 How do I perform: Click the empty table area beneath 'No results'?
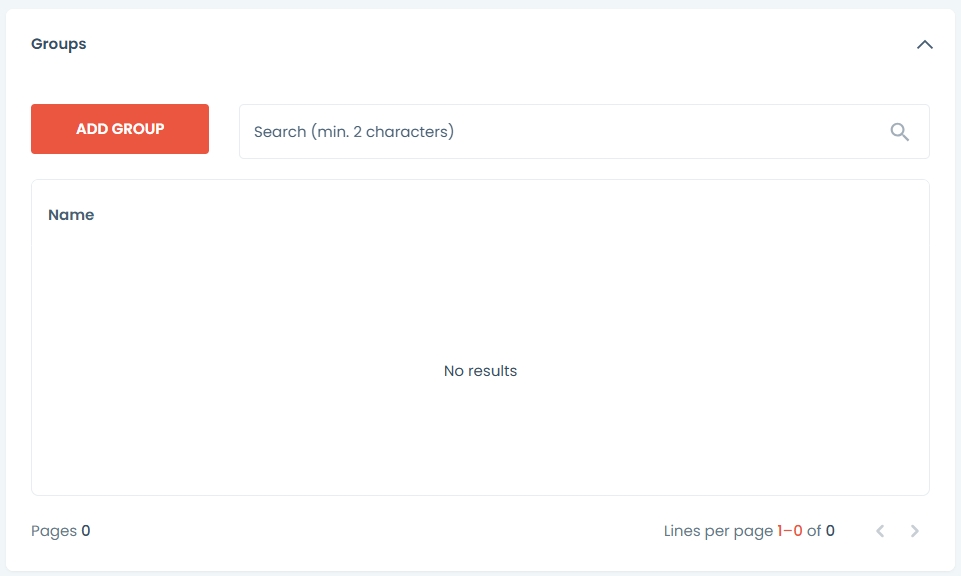[480, 440]
